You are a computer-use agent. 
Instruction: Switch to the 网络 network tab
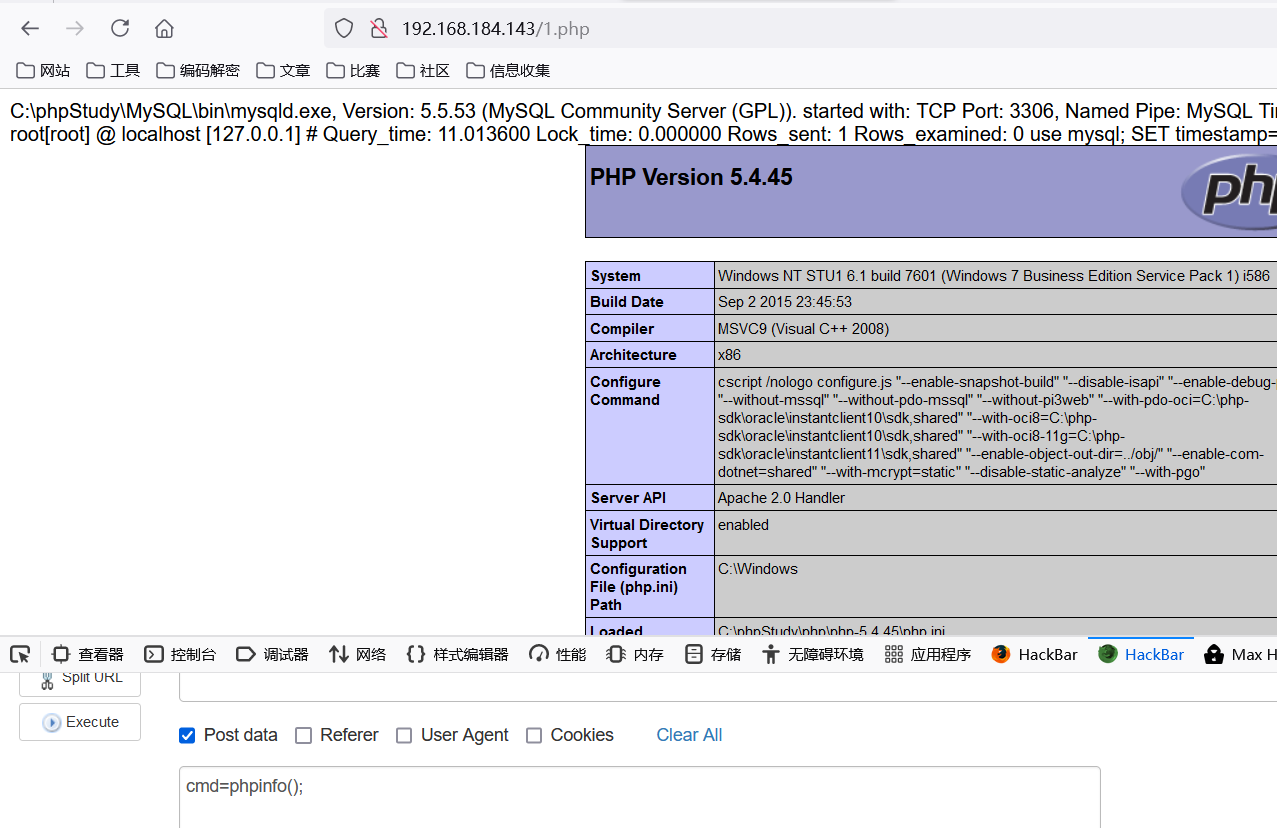pos(357,654)
